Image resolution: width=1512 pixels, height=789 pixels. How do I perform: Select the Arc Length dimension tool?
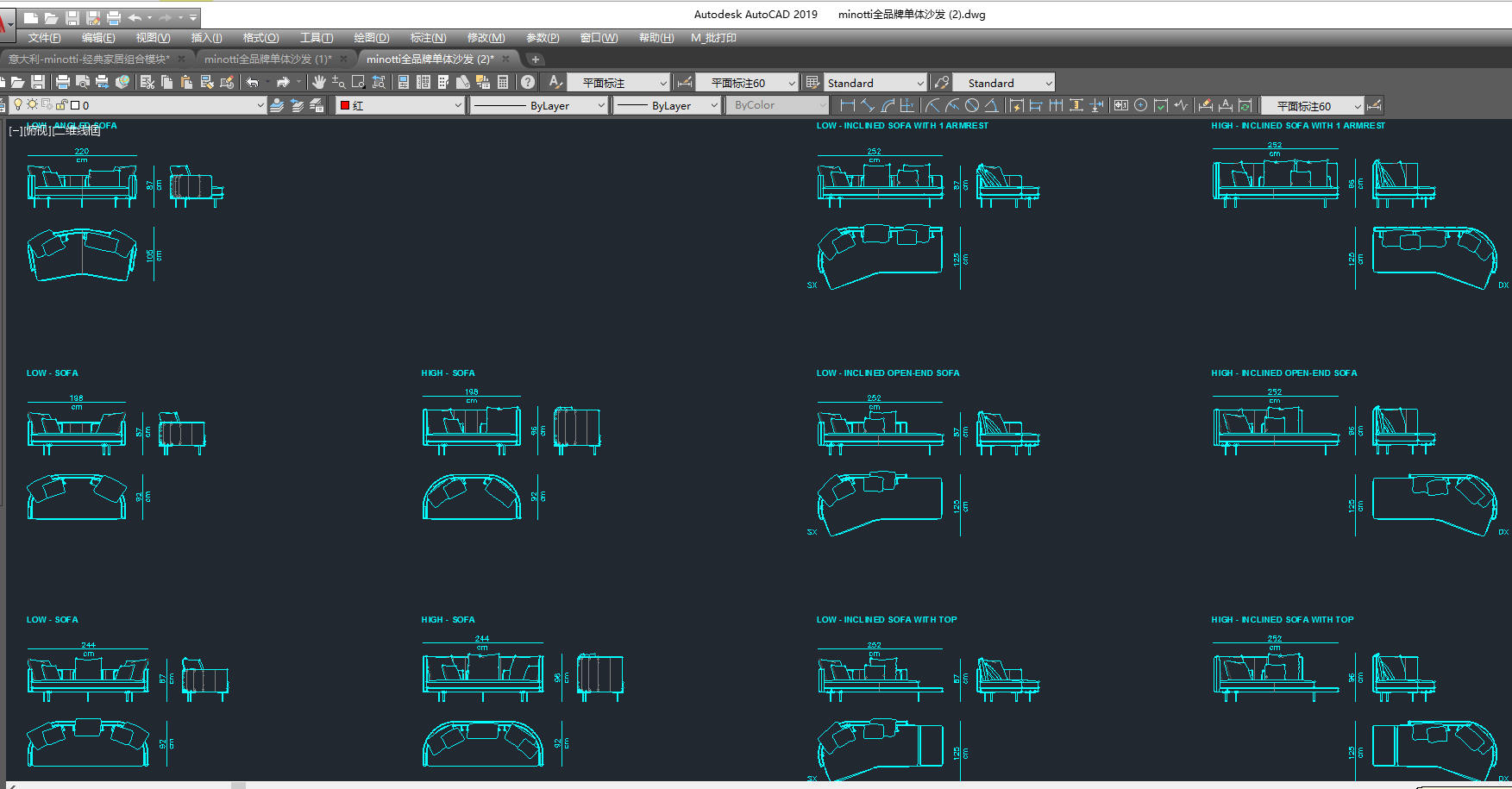click(x=888, y=105)
